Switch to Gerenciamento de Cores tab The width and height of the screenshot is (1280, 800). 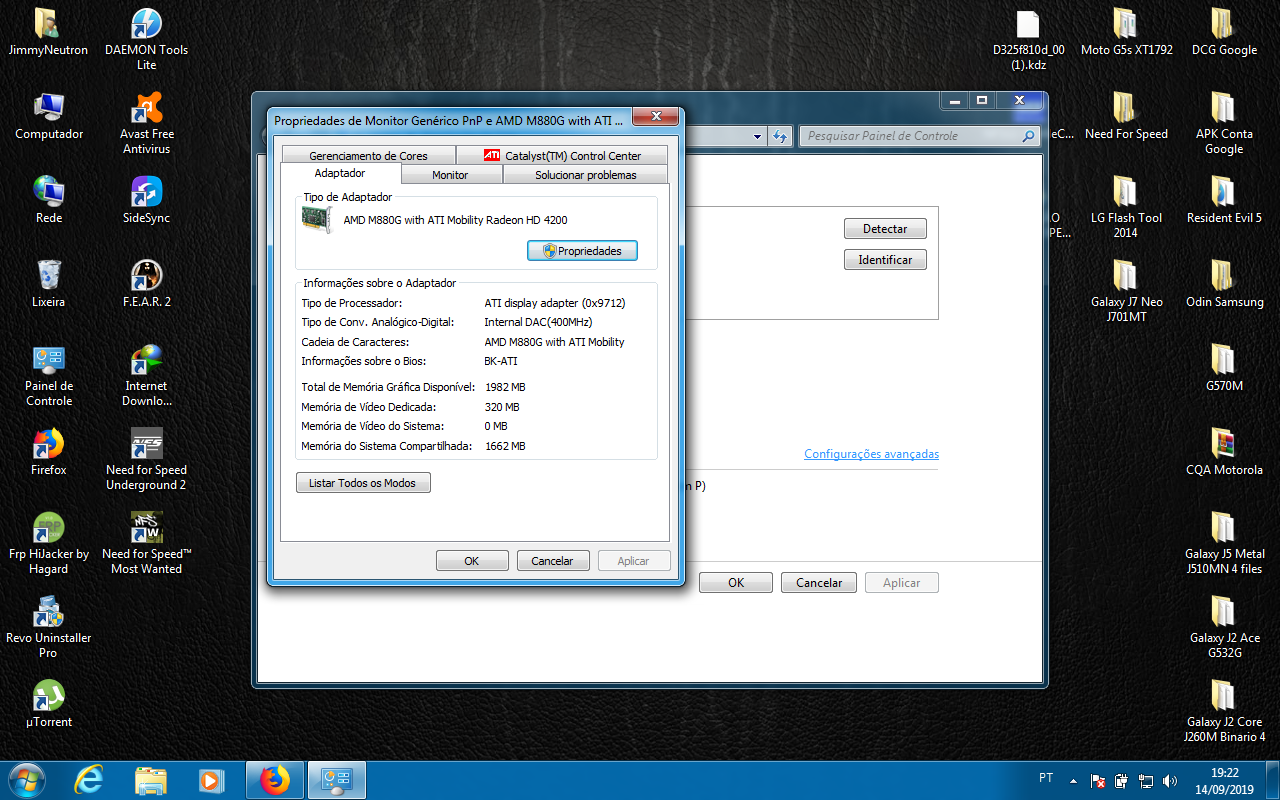pos(368,156)
